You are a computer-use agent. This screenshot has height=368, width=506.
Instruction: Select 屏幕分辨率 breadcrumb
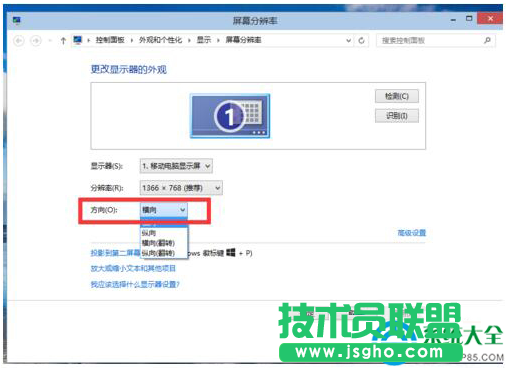[x=243, y=40]
